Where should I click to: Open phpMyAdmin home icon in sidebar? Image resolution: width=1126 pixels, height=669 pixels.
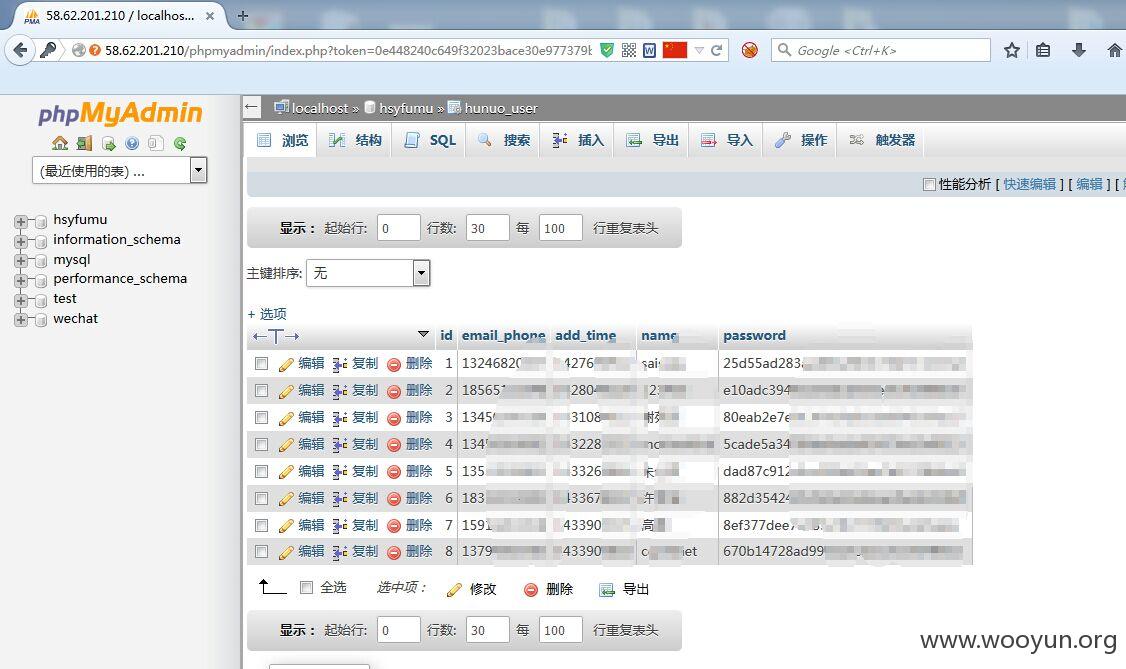60,144
